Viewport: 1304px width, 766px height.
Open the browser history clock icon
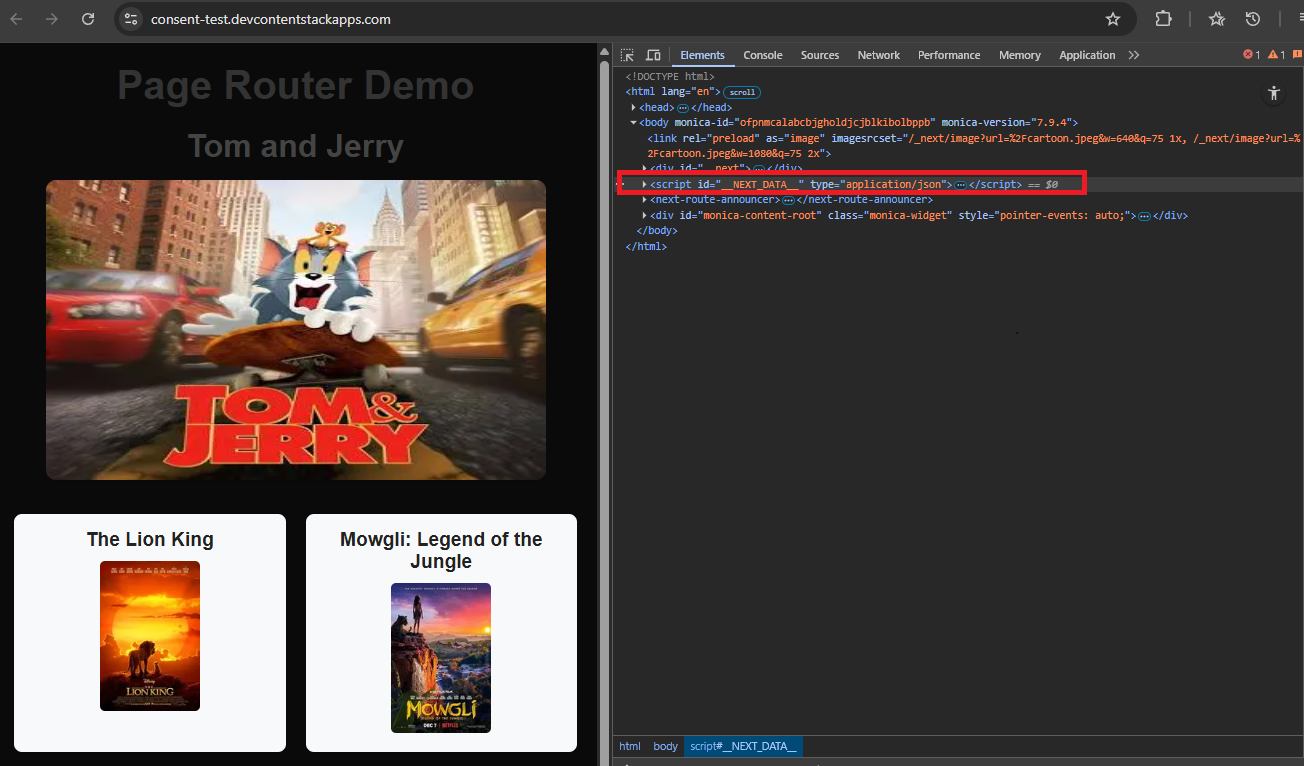click(x=1252, y=19)
